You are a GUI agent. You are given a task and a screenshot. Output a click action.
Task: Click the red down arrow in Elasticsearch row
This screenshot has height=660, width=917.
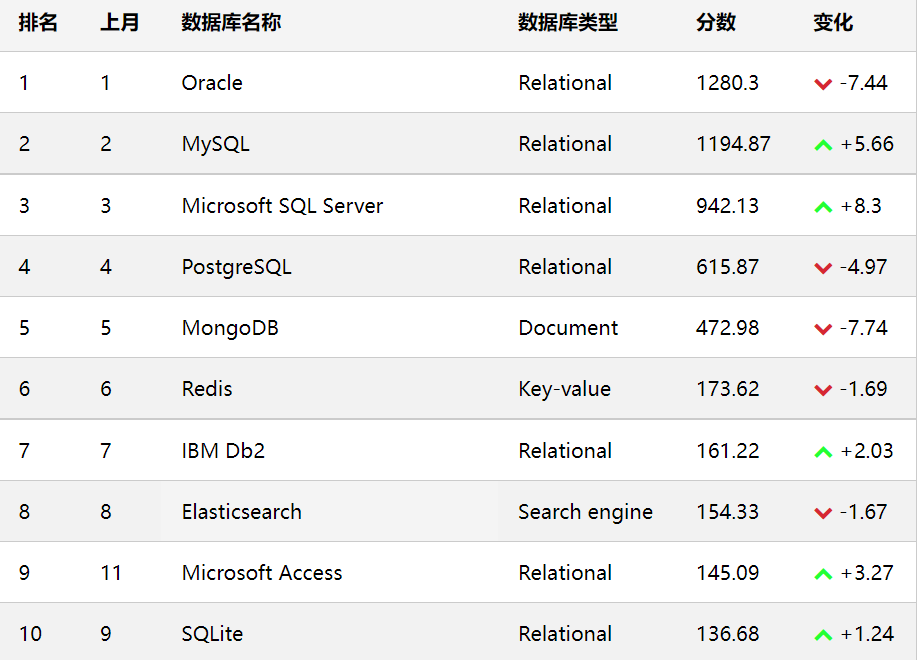point(823,513)
